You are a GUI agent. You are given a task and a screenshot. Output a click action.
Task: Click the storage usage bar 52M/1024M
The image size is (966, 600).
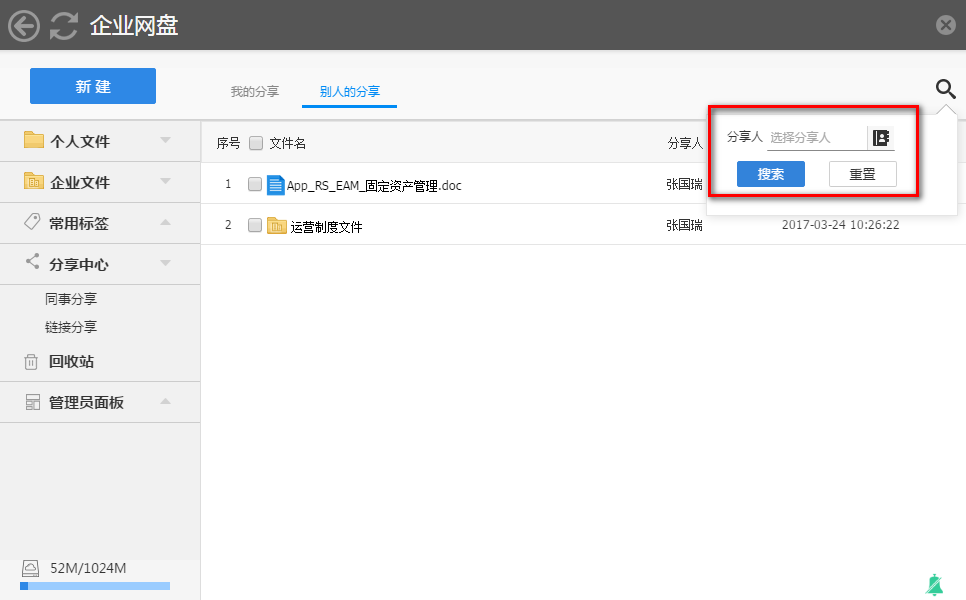[95, 586]
